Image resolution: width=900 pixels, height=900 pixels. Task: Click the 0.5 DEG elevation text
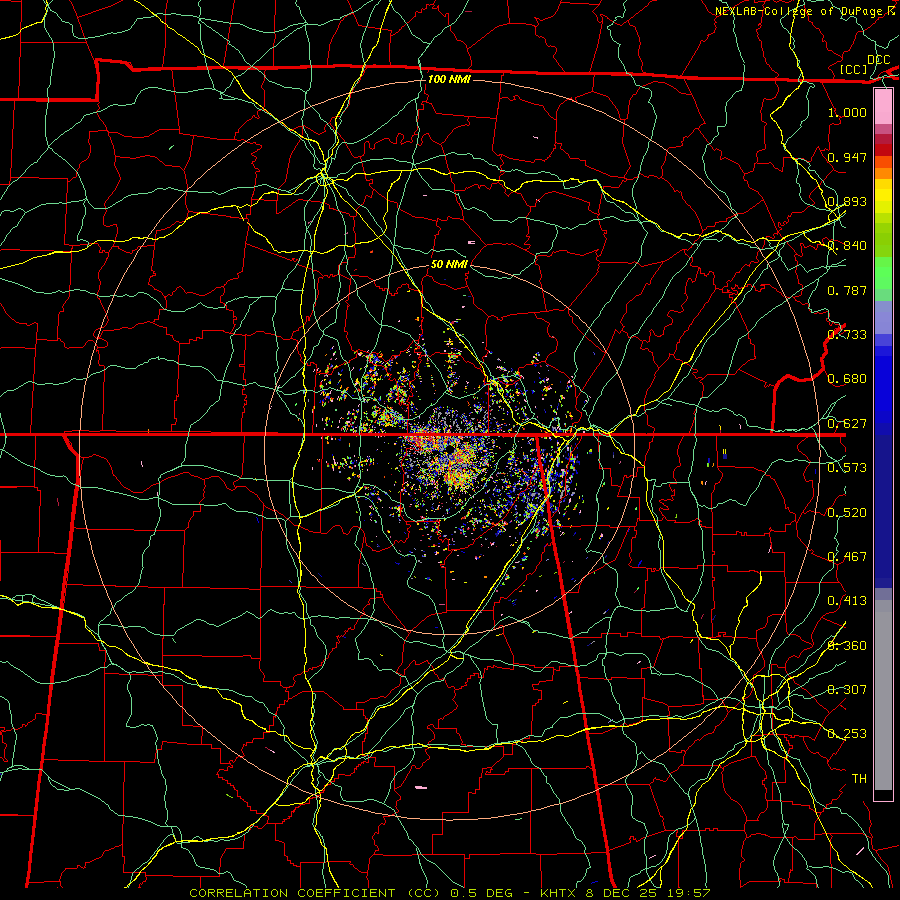[x=482, y=893]
